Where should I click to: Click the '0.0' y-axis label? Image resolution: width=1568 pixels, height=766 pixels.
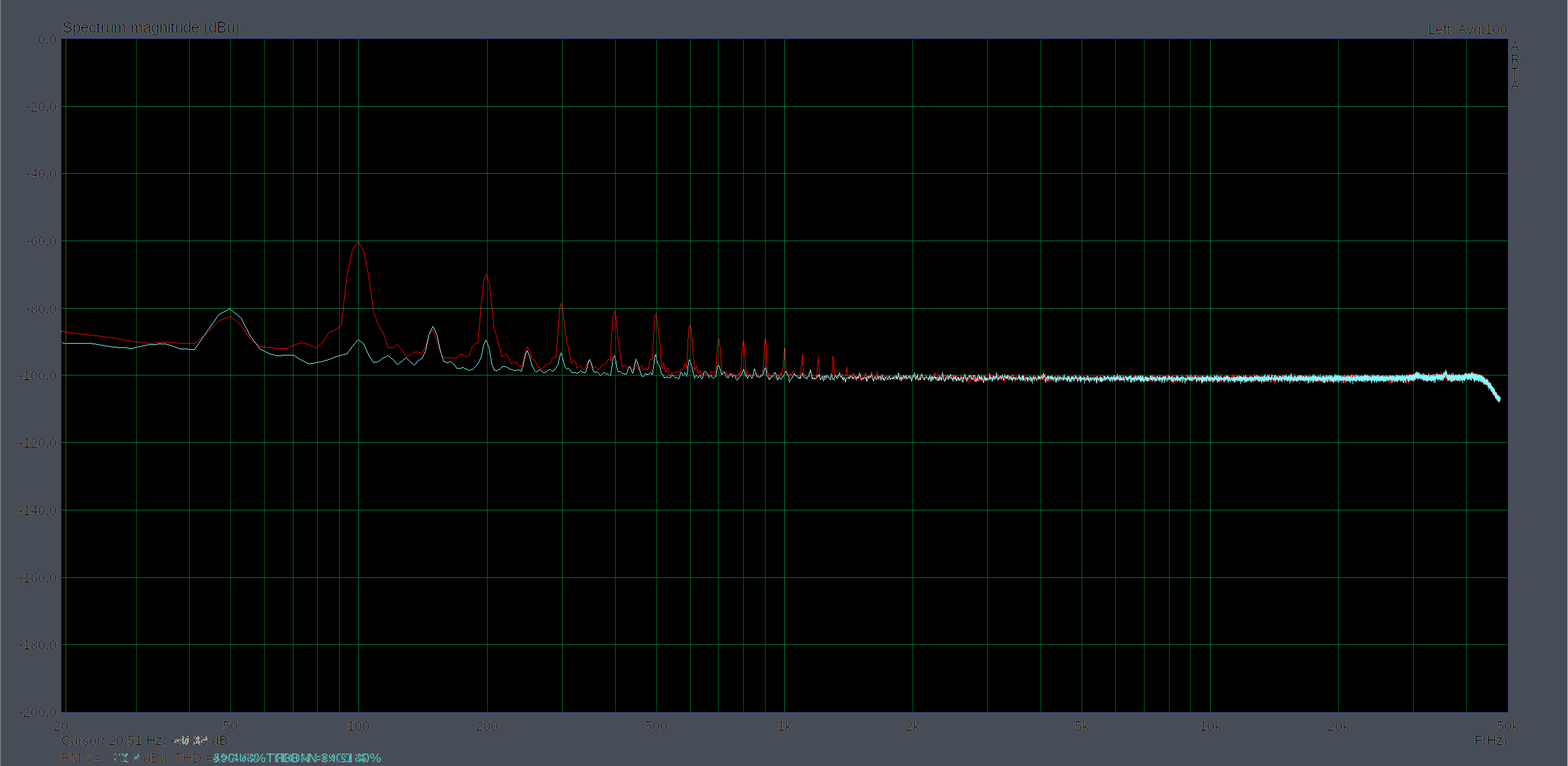click(47, 39)
